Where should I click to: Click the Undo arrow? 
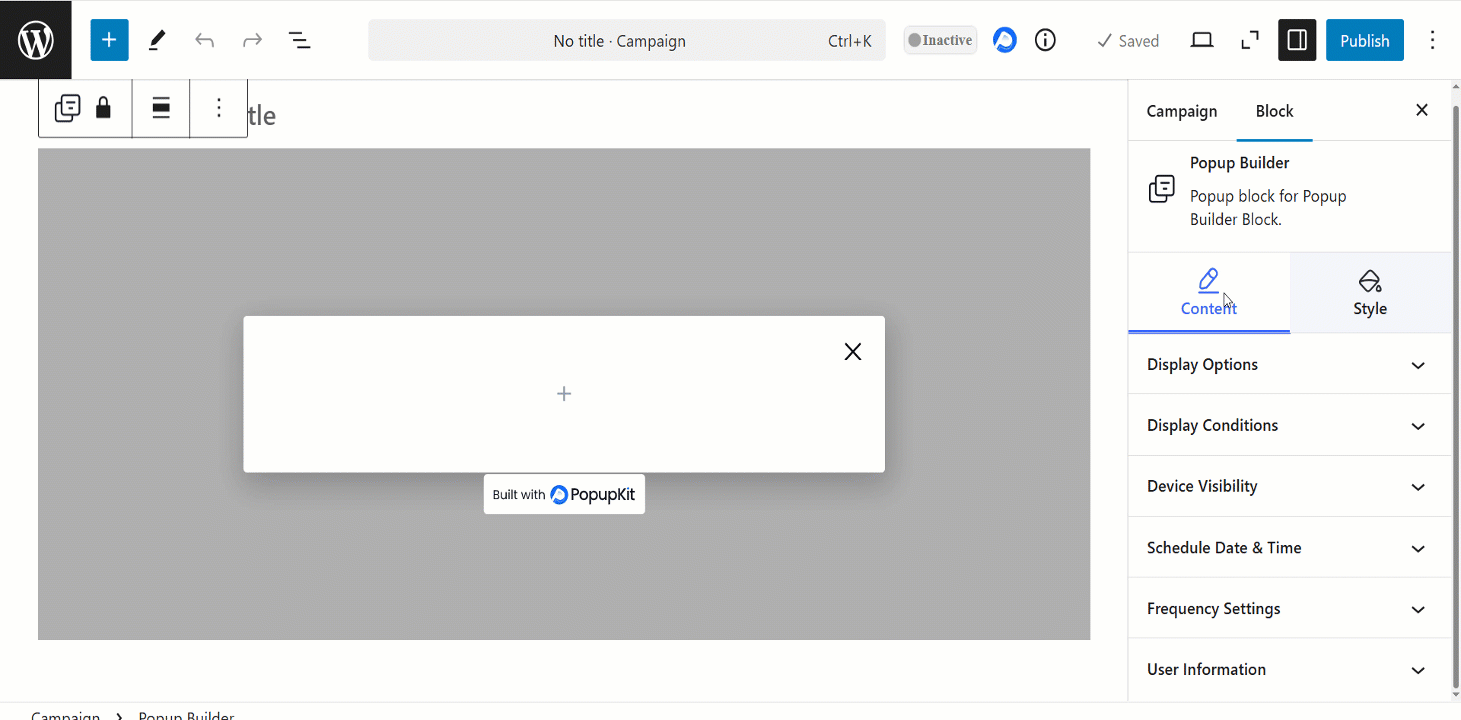click(205, 40)
